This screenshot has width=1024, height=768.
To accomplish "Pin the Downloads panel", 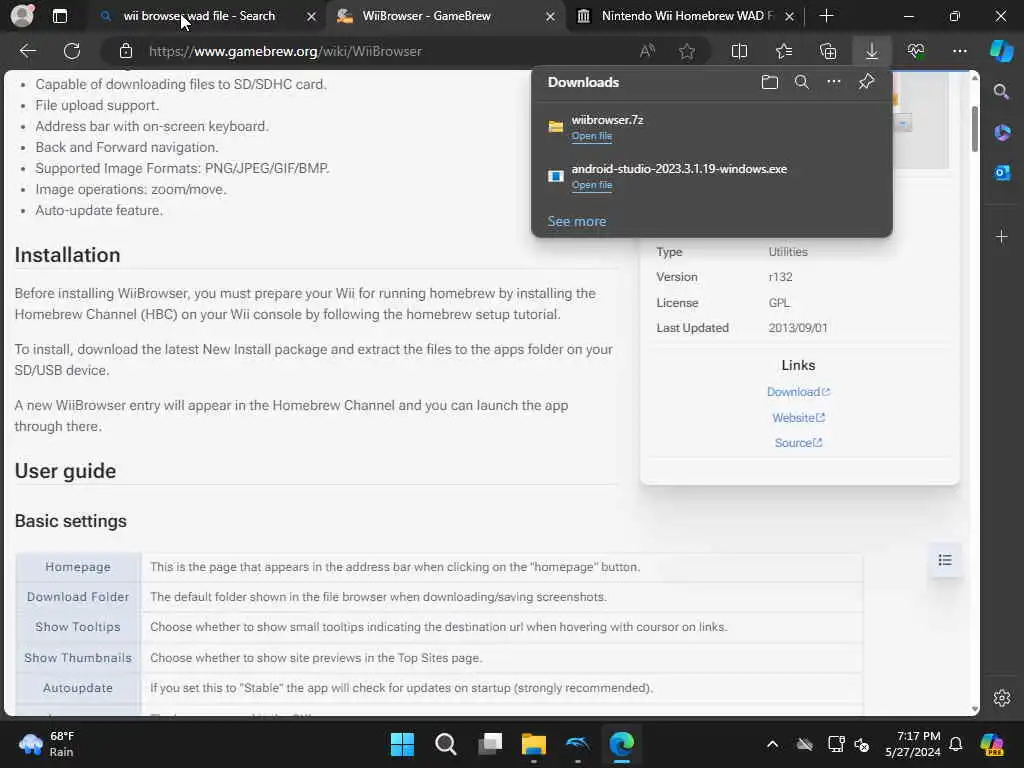I will (867, 82).
